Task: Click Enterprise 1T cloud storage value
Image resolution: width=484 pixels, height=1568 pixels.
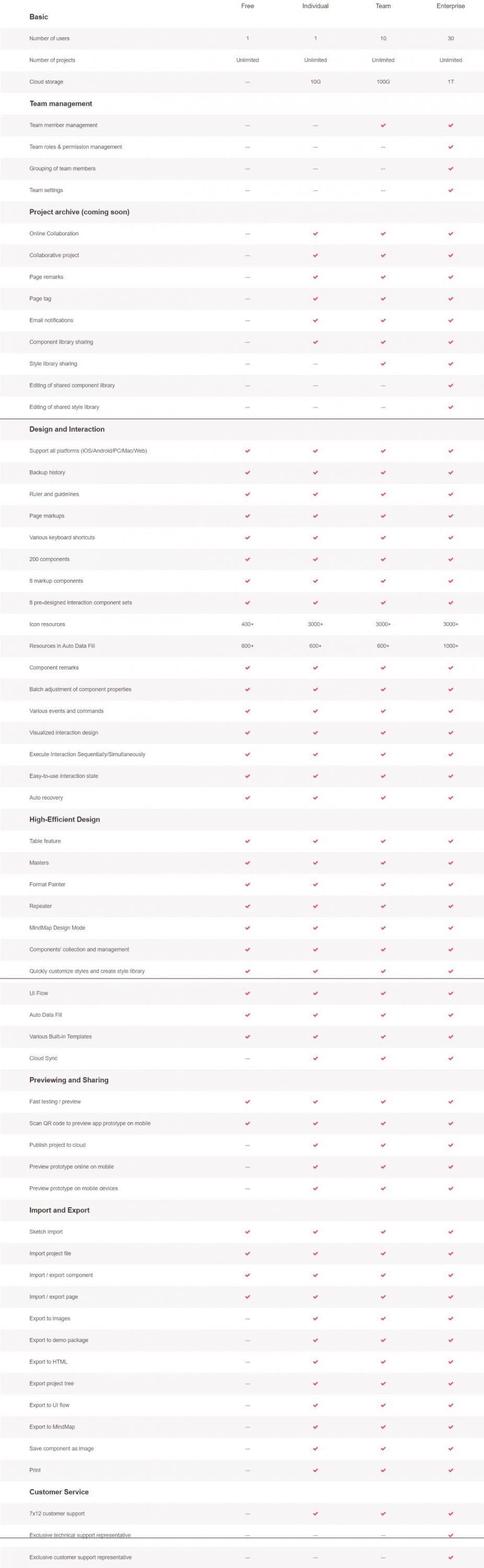Action: click(x=451, y=82)
